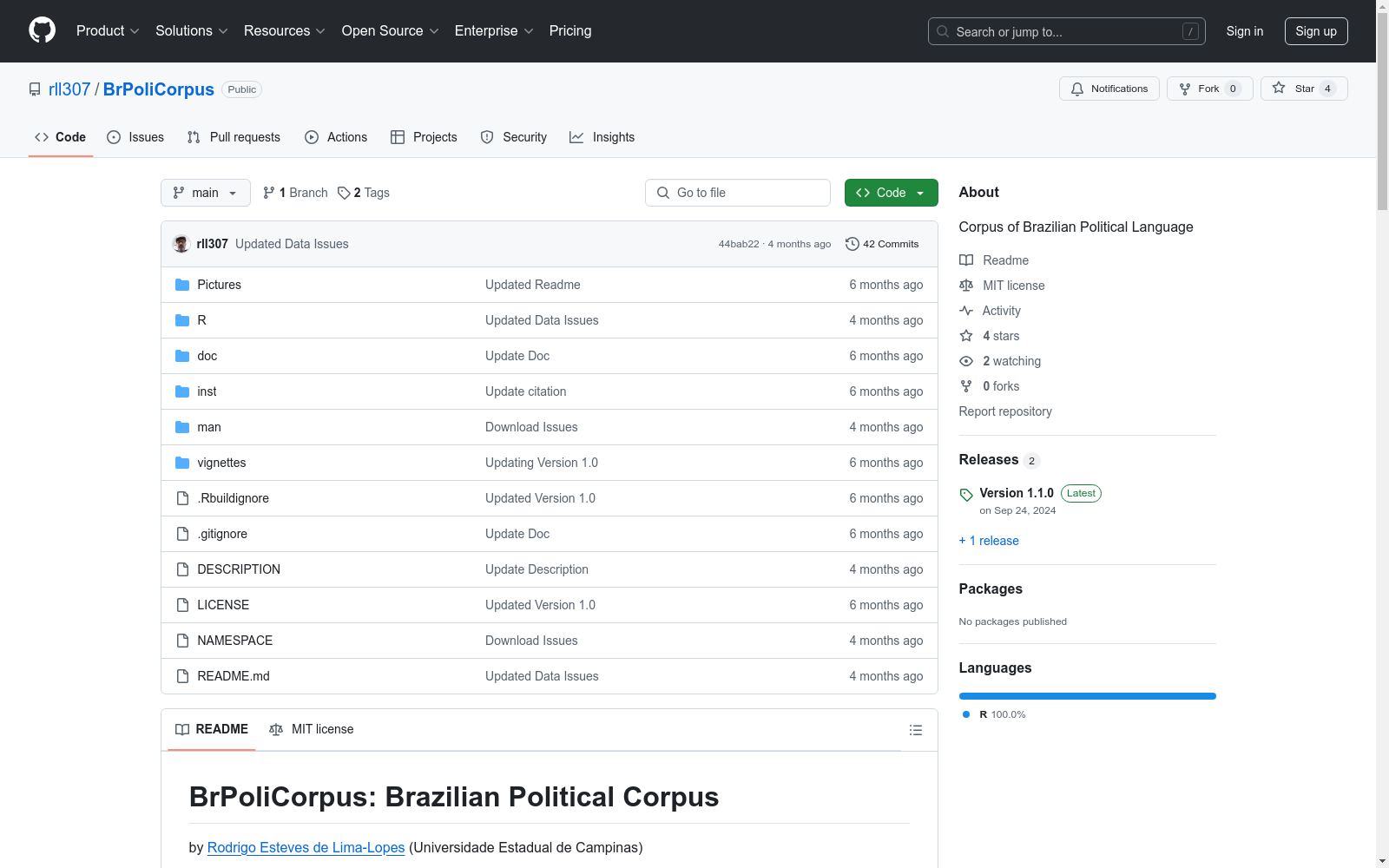Image resolution: width=1389 pixels, height=868 pixels.
Task: Switch to the Projects tab
Action: coord(424,137)
